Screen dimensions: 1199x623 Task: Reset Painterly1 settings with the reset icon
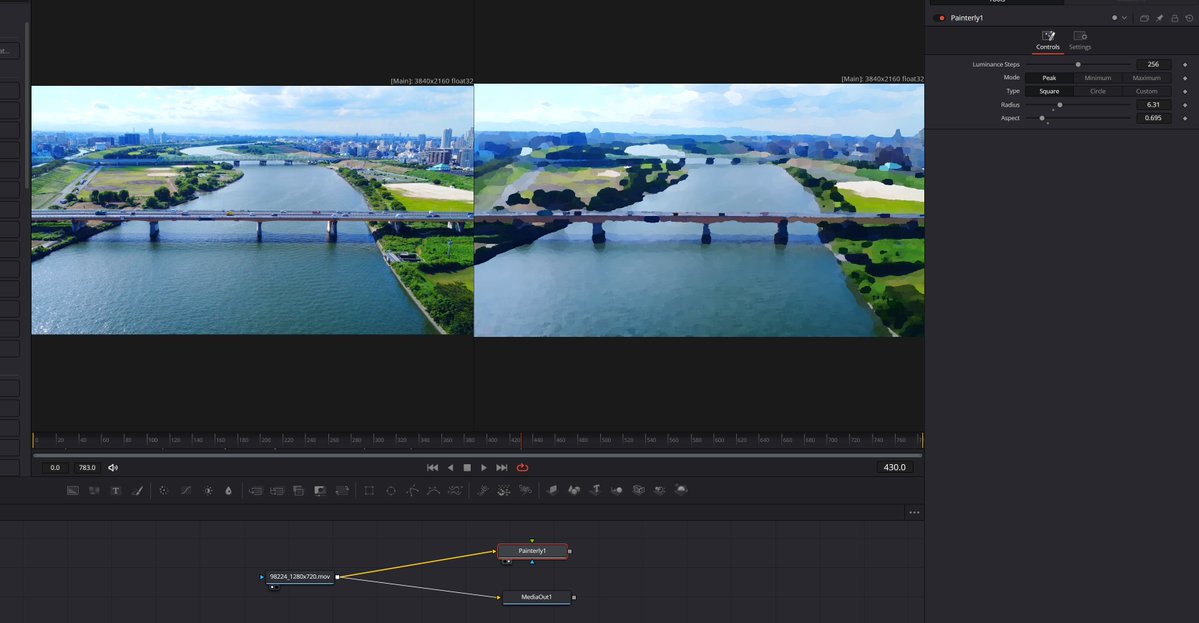pyautogui.click(x=1189, y=18)
